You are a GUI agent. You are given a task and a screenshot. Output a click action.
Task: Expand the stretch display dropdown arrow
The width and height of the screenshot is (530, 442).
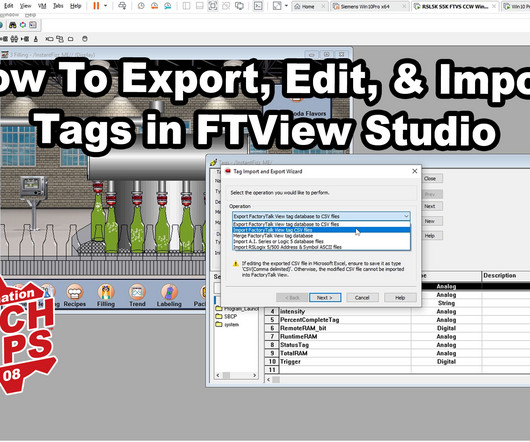tap(286, 6)
